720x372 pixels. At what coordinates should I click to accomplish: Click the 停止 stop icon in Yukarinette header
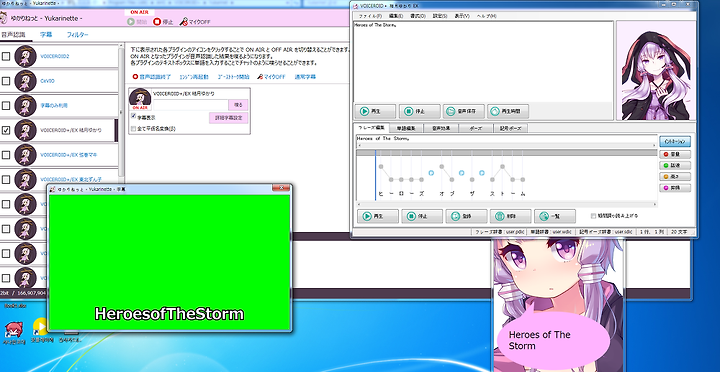tap(158, 22)
